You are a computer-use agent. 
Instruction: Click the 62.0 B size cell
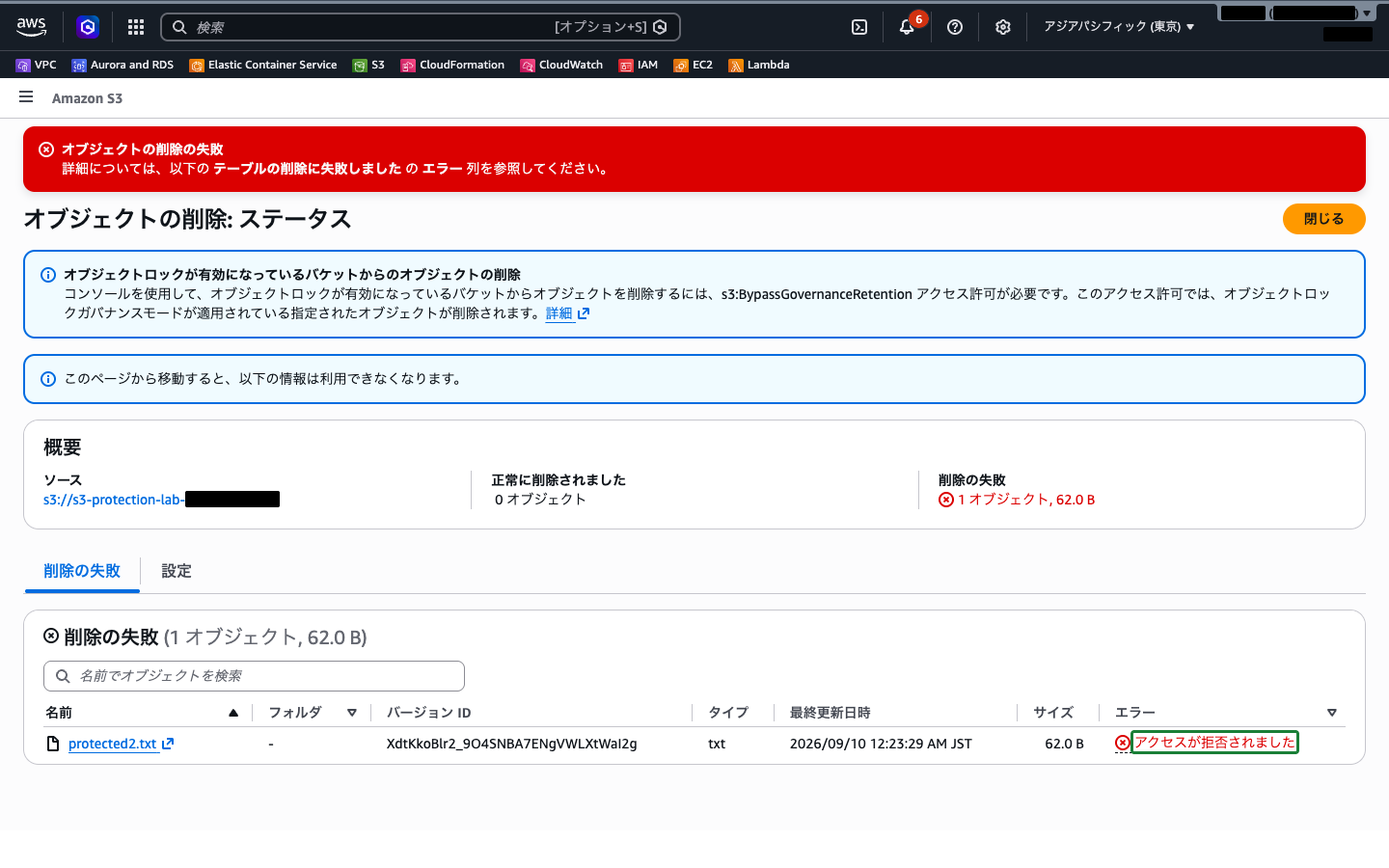1064,744
